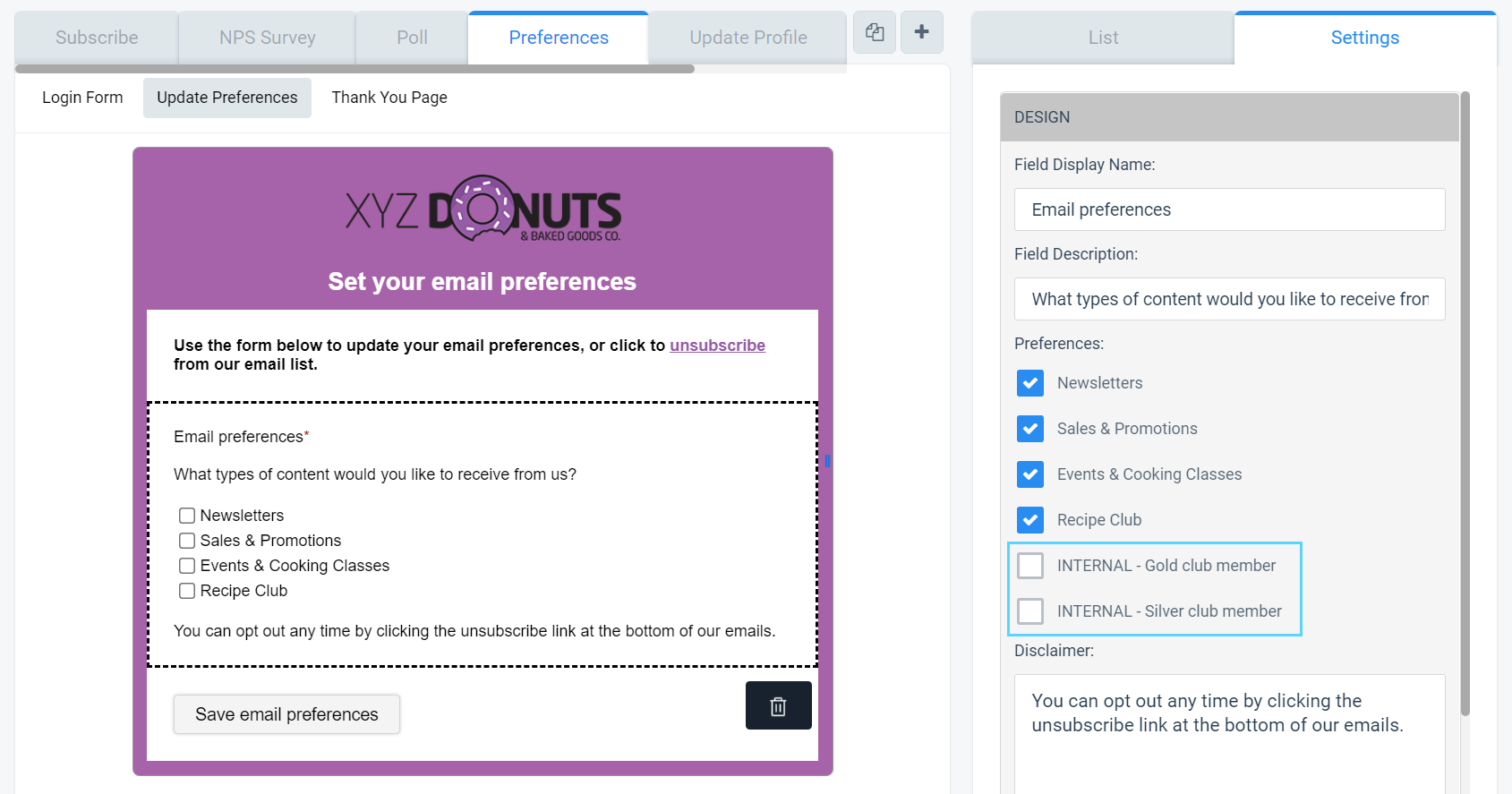Click the duplicate form copy icon
Image resolution: width=1512 pixels, height=794 pixels.
(x=875, y=32)
